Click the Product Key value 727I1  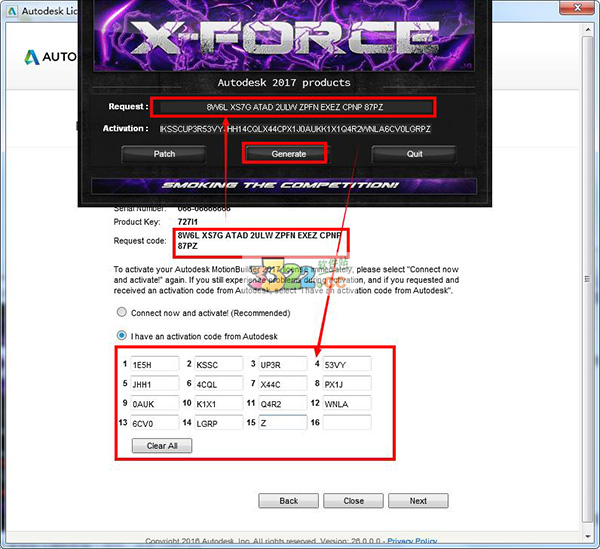[x=188, y=222]
